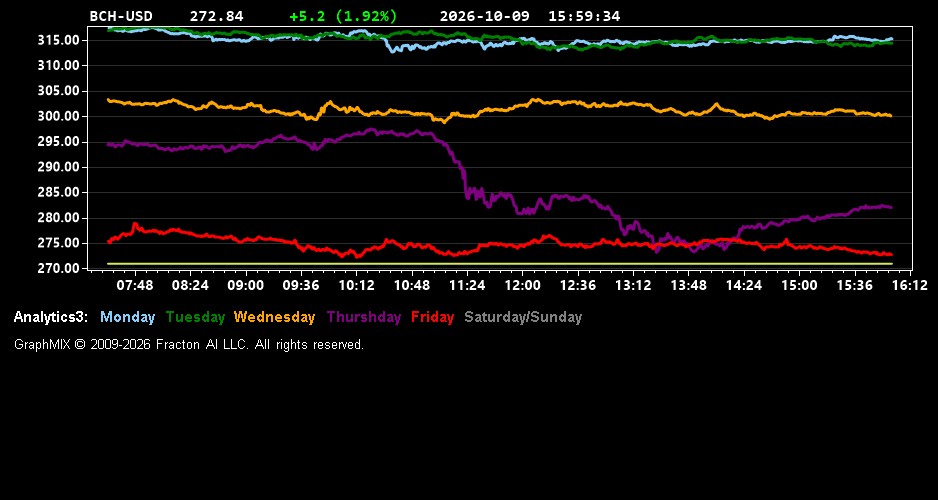The width and height of the screenshot is (938, 500).
Task: Click the 10:12 time axis label
Action: click(357, 285)
